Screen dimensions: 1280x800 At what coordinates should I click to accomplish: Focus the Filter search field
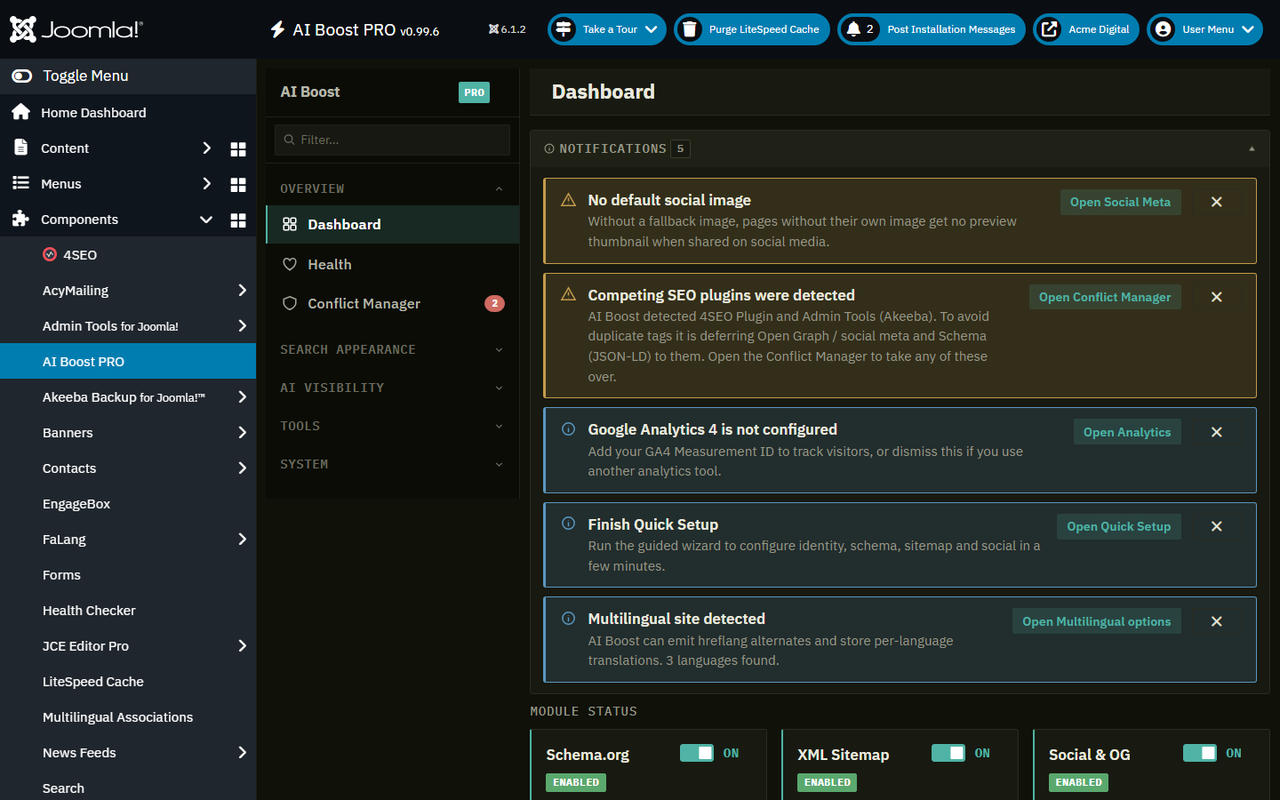tap(392, 140)
